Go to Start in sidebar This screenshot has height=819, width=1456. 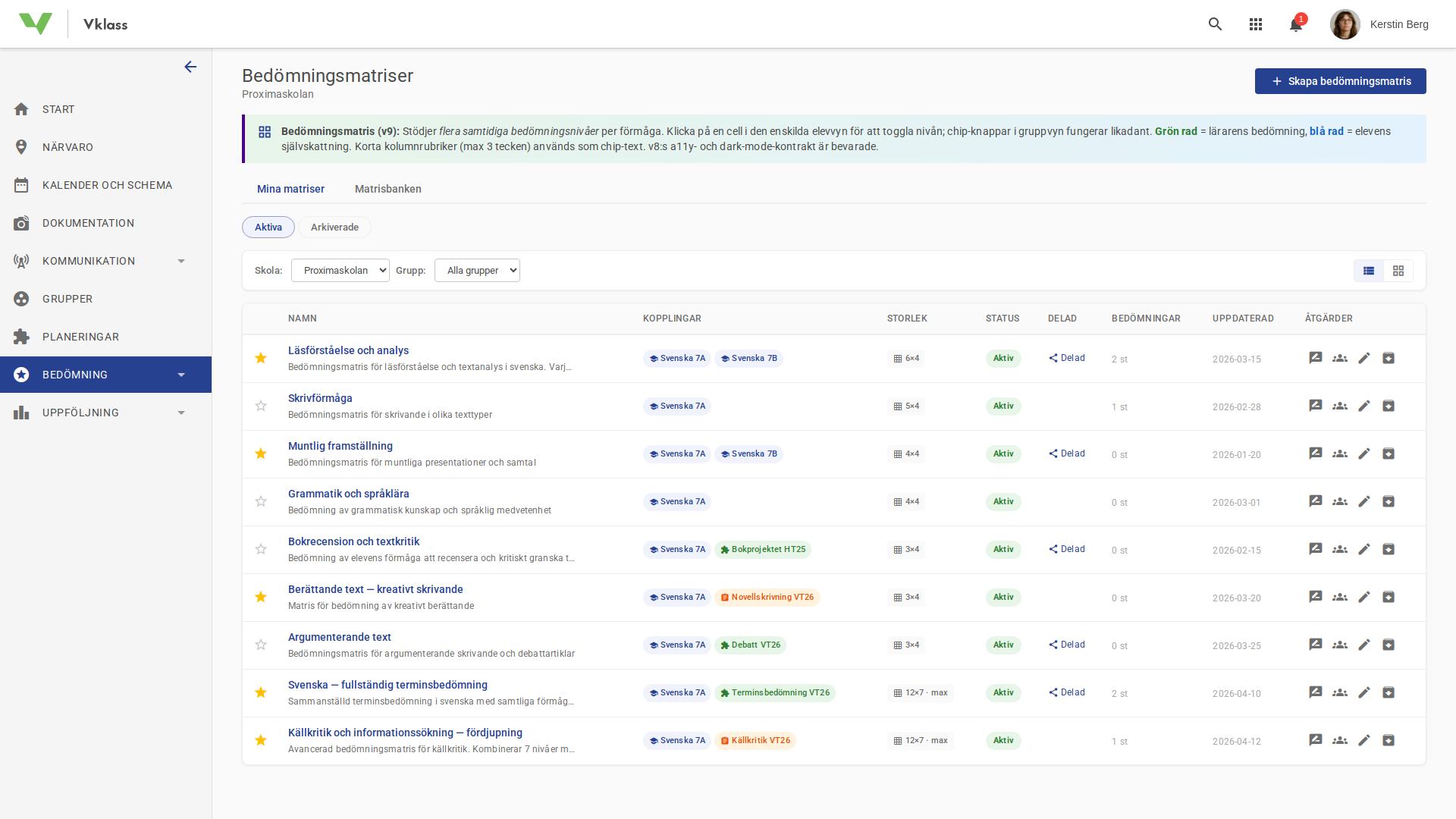tap(105, 109)
